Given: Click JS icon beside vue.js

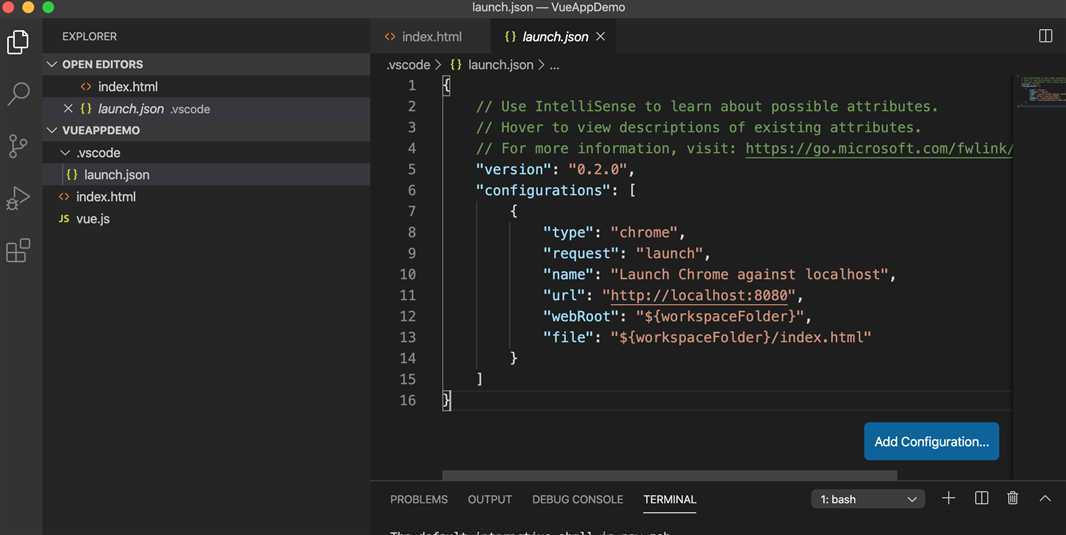Looking at the screenshot, I should [64, 218].
